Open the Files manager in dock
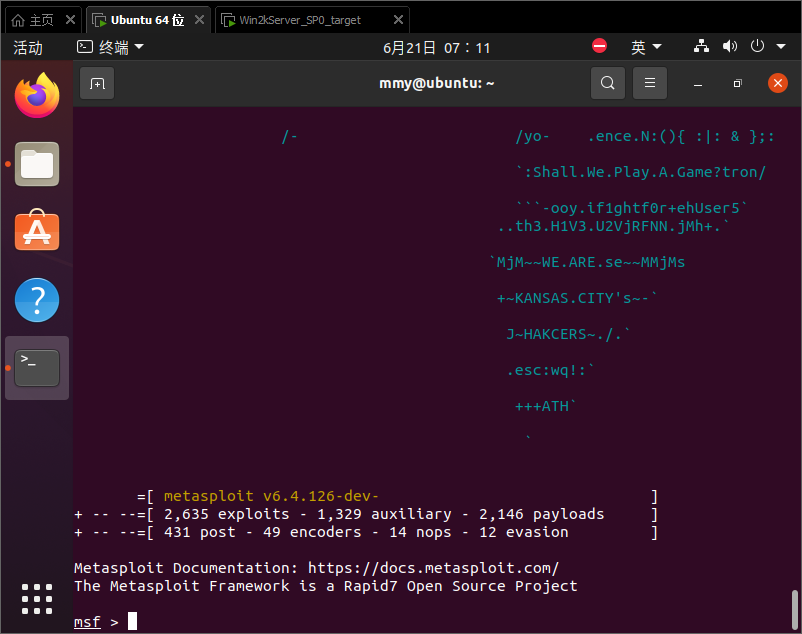Viewport: 802px width, 634px height. (37, 164)
